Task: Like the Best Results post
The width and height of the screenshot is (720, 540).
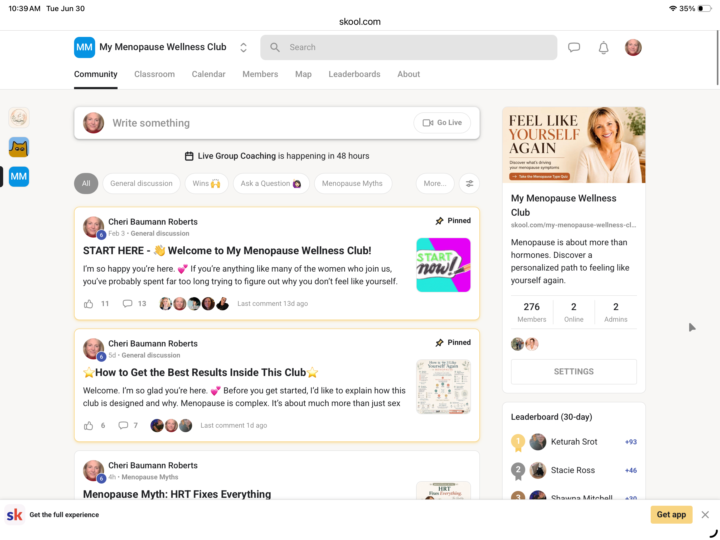Action: [89, 426]
